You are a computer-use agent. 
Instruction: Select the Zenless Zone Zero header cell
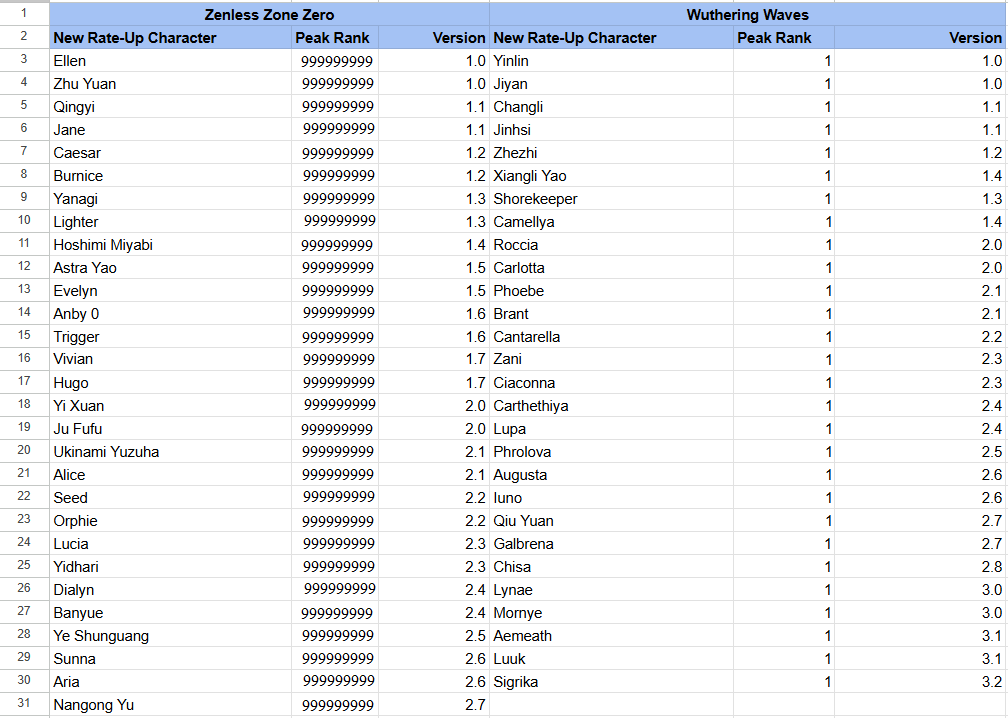tap(269, 14)
